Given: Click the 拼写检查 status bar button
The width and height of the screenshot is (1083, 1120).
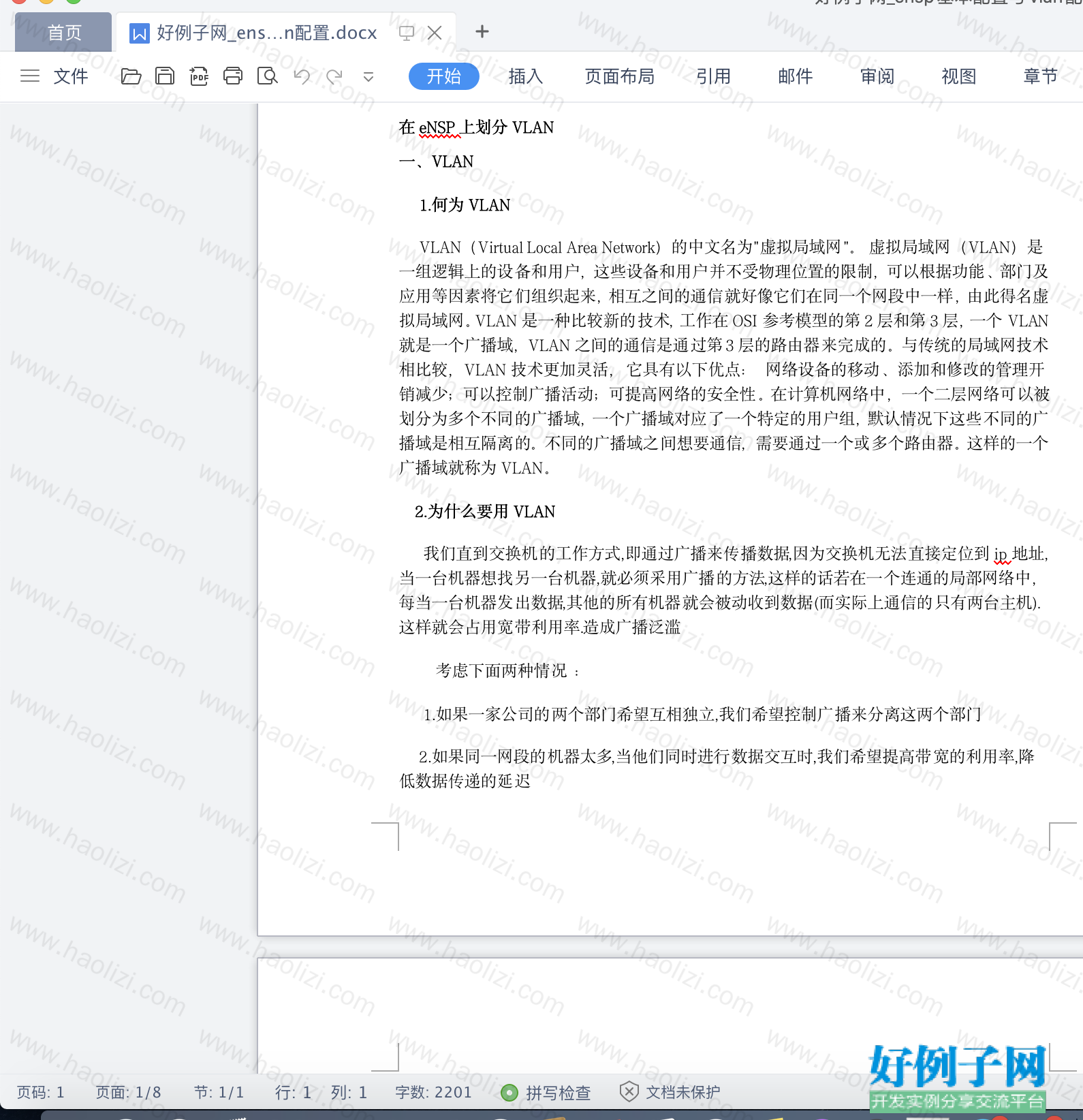Looking at the screenshot, I should click(x=558, y=1093).
